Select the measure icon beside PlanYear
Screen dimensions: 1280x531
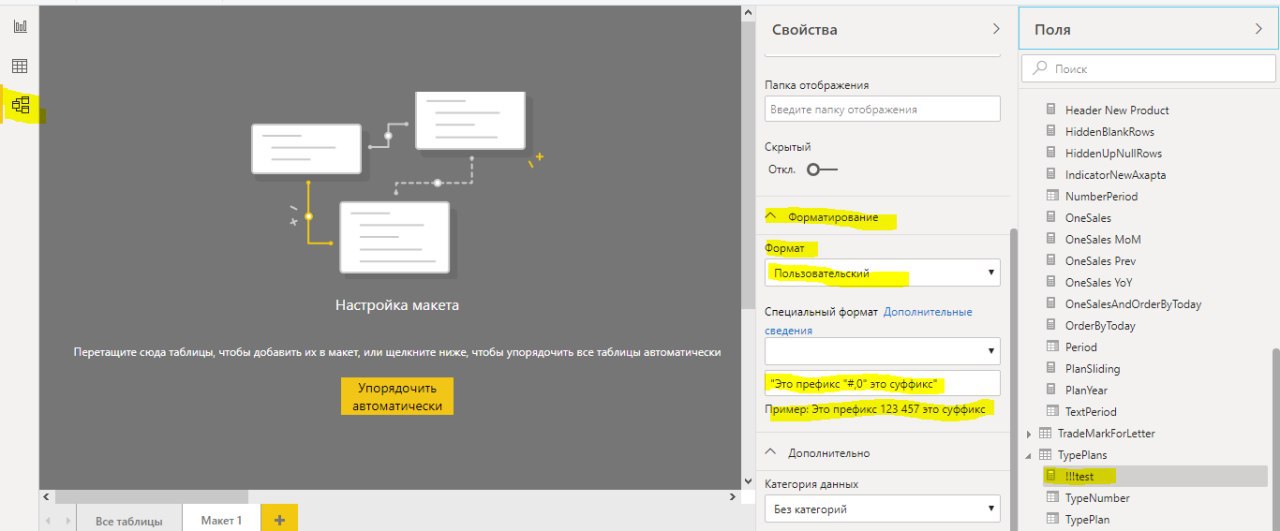click(1051, 390)
